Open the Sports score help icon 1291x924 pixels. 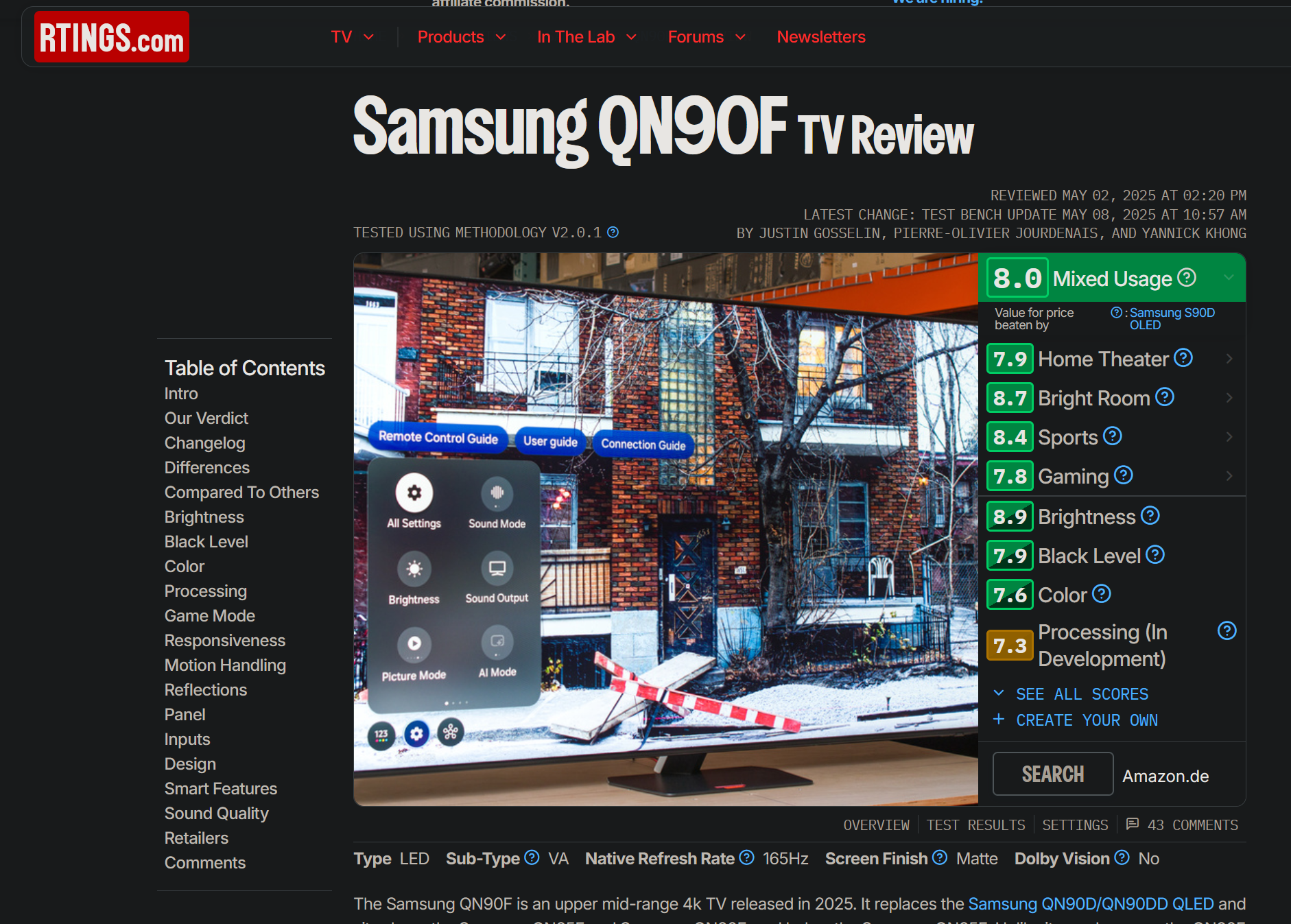1113,436
